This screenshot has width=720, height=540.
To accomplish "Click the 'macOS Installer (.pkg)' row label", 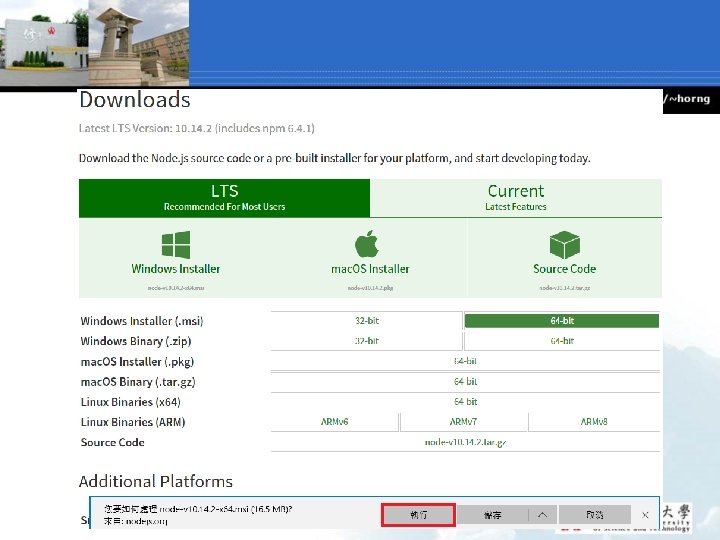I will pos(137,362).
